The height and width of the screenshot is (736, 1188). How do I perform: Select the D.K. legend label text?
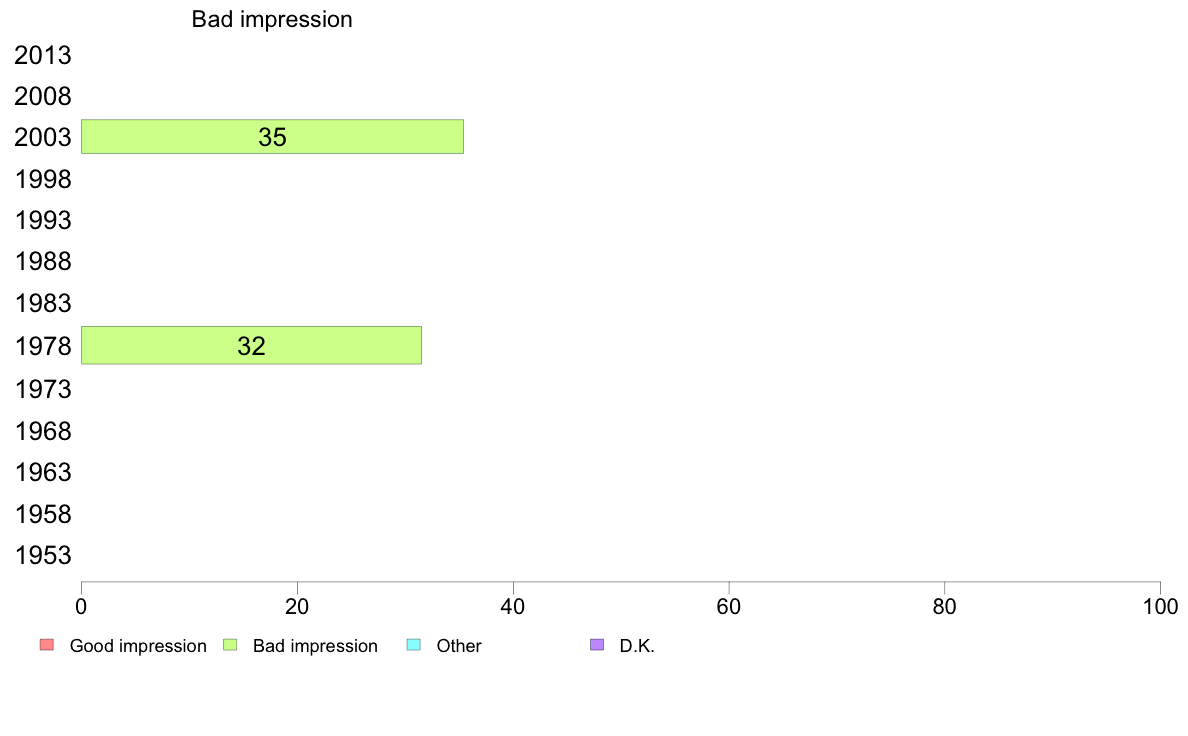[637, 646]
